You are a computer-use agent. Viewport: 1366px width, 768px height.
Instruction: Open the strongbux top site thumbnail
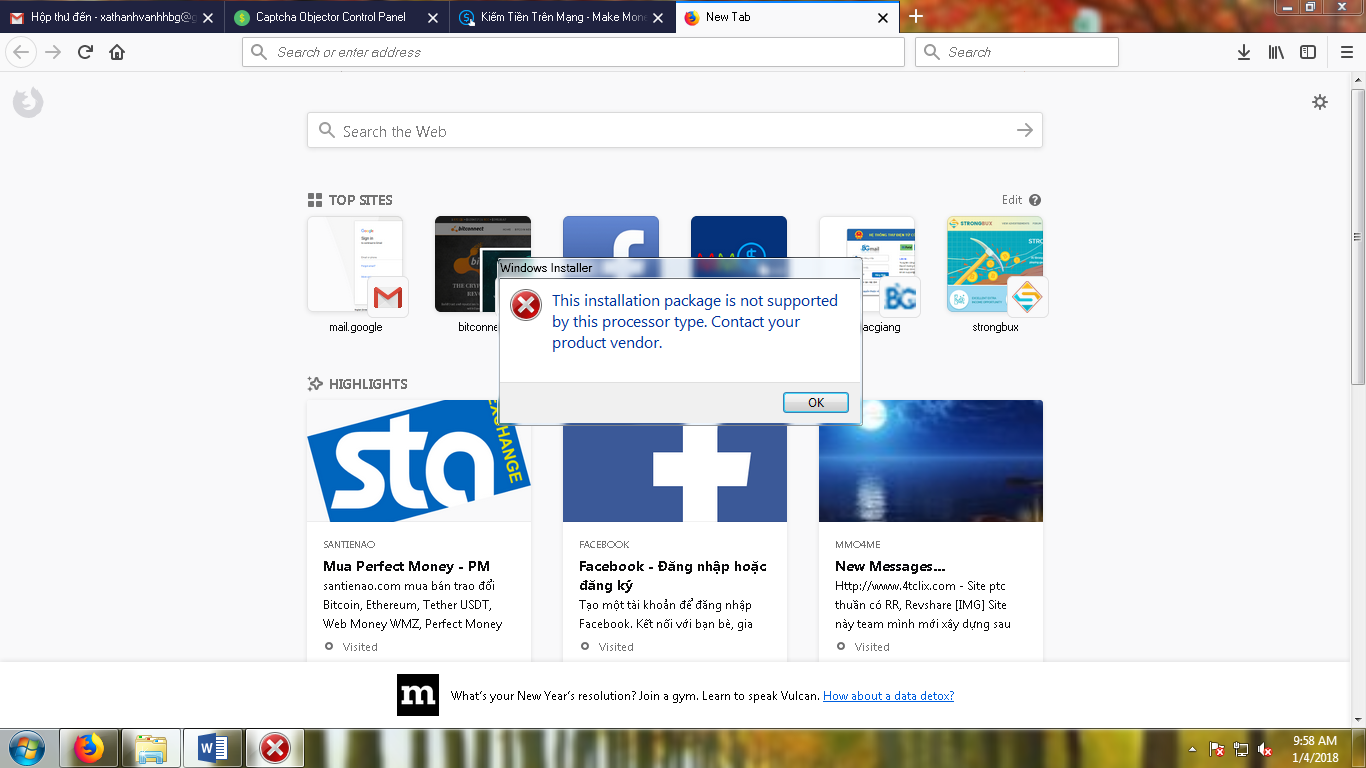994,265
